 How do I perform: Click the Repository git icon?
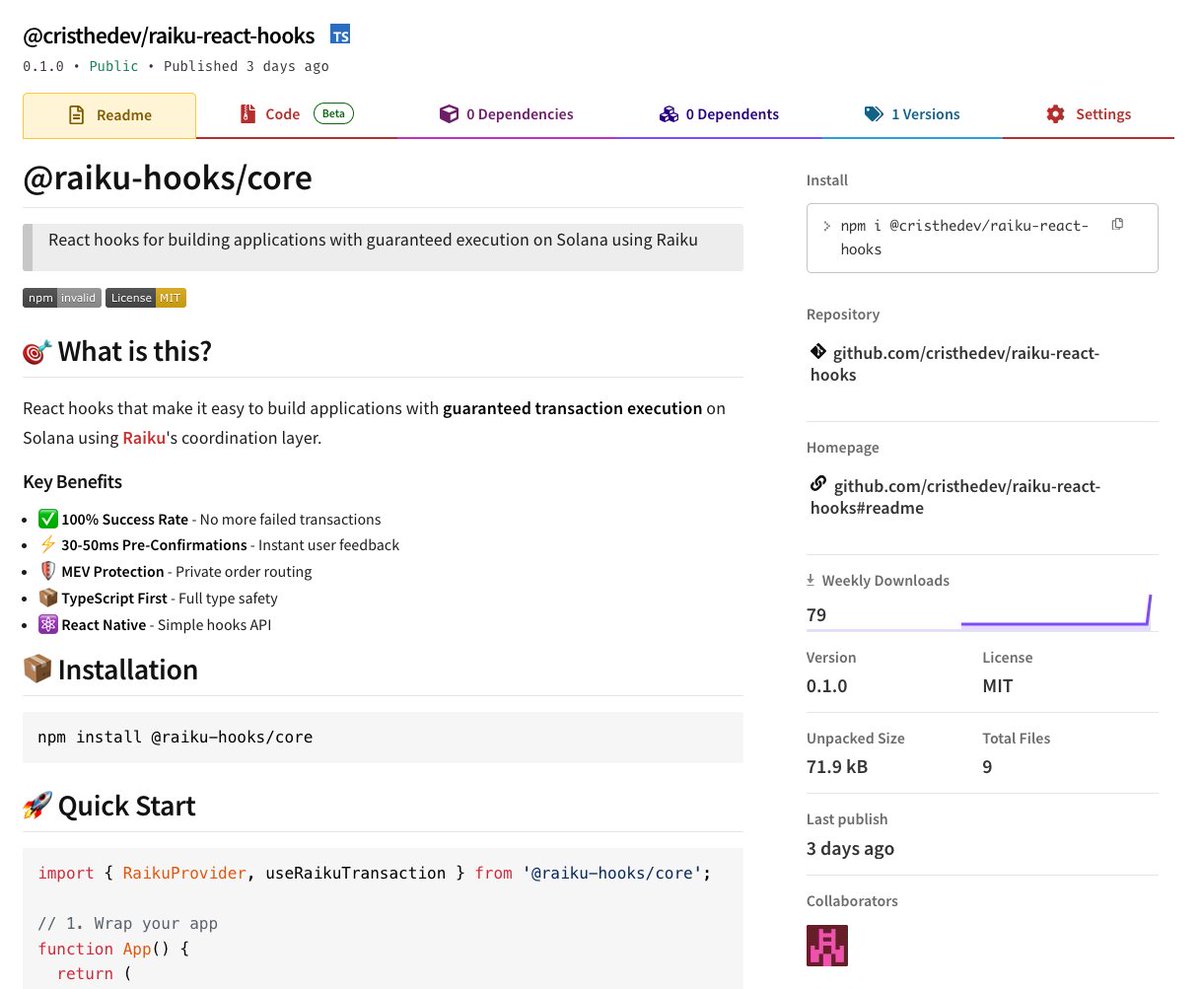point(818,352)
